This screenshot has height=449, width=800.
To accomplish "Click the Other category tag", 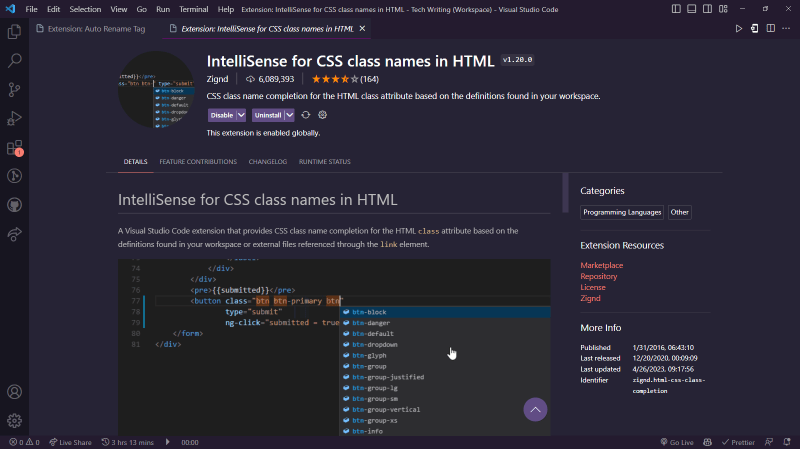I will pos(680,212).
